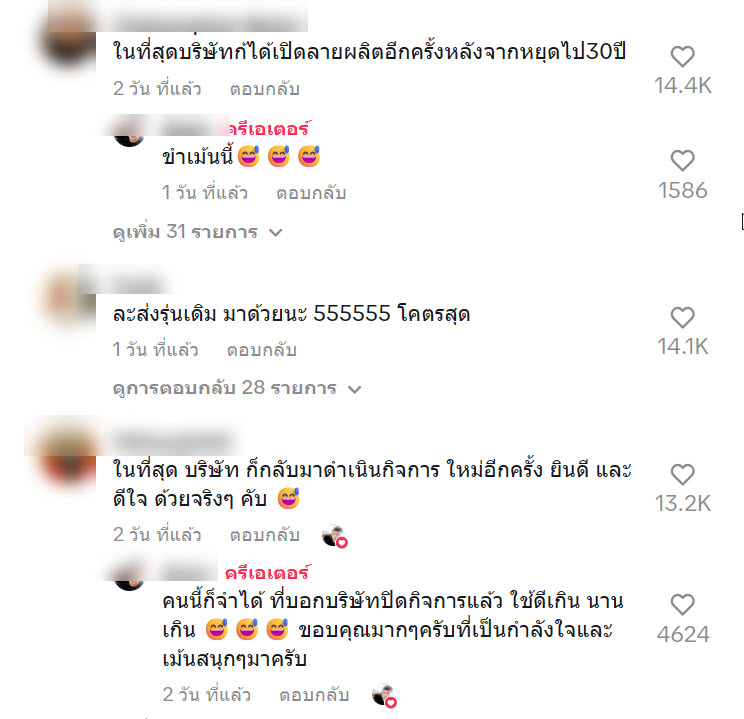Screen dimensions: 744x719
Task: Like the creator reply with 1586 likes
Action: (682, 161)
